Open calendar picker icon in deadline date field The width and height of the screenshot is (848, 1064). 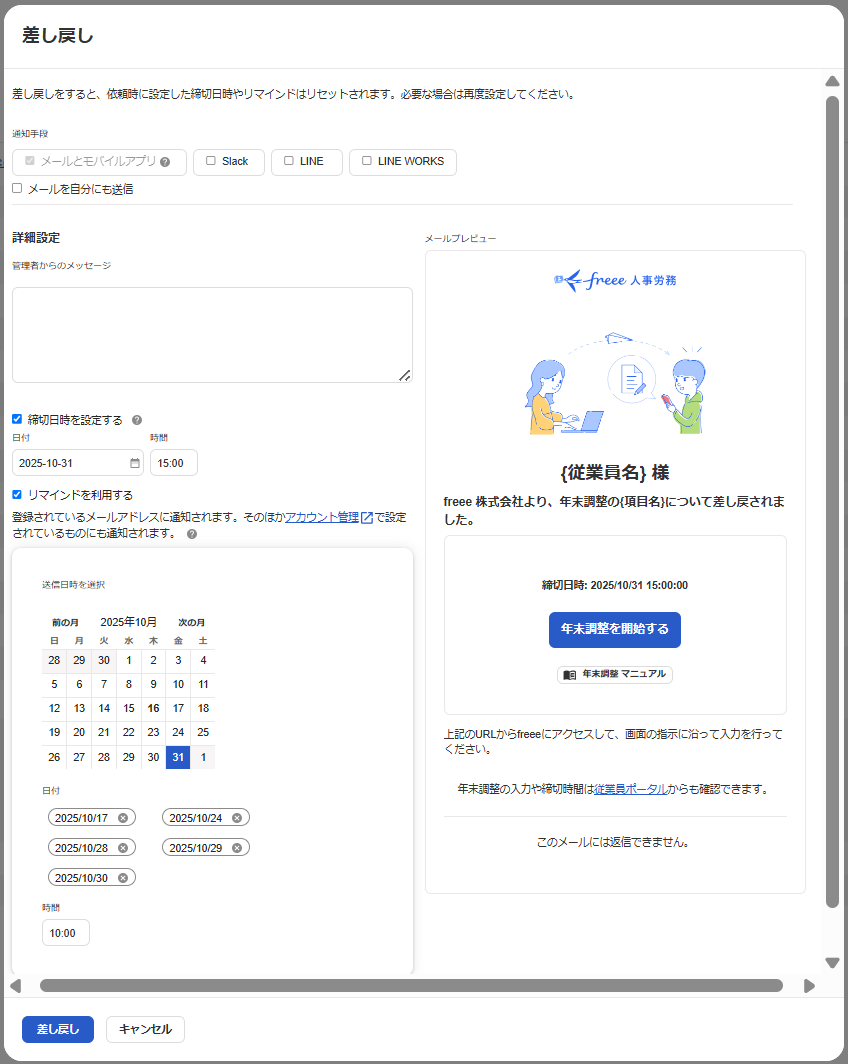tap(135, 463)
